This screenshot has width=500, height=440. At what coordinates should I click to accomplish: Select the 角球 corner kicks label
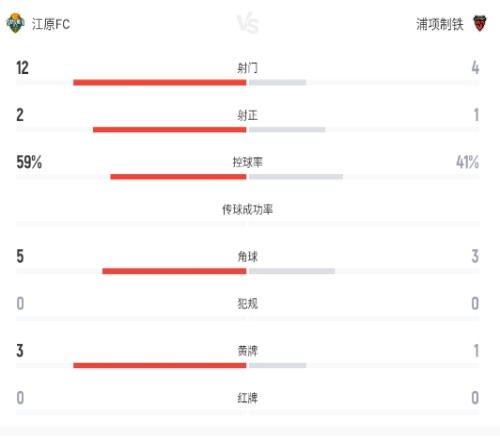[247, 256]
